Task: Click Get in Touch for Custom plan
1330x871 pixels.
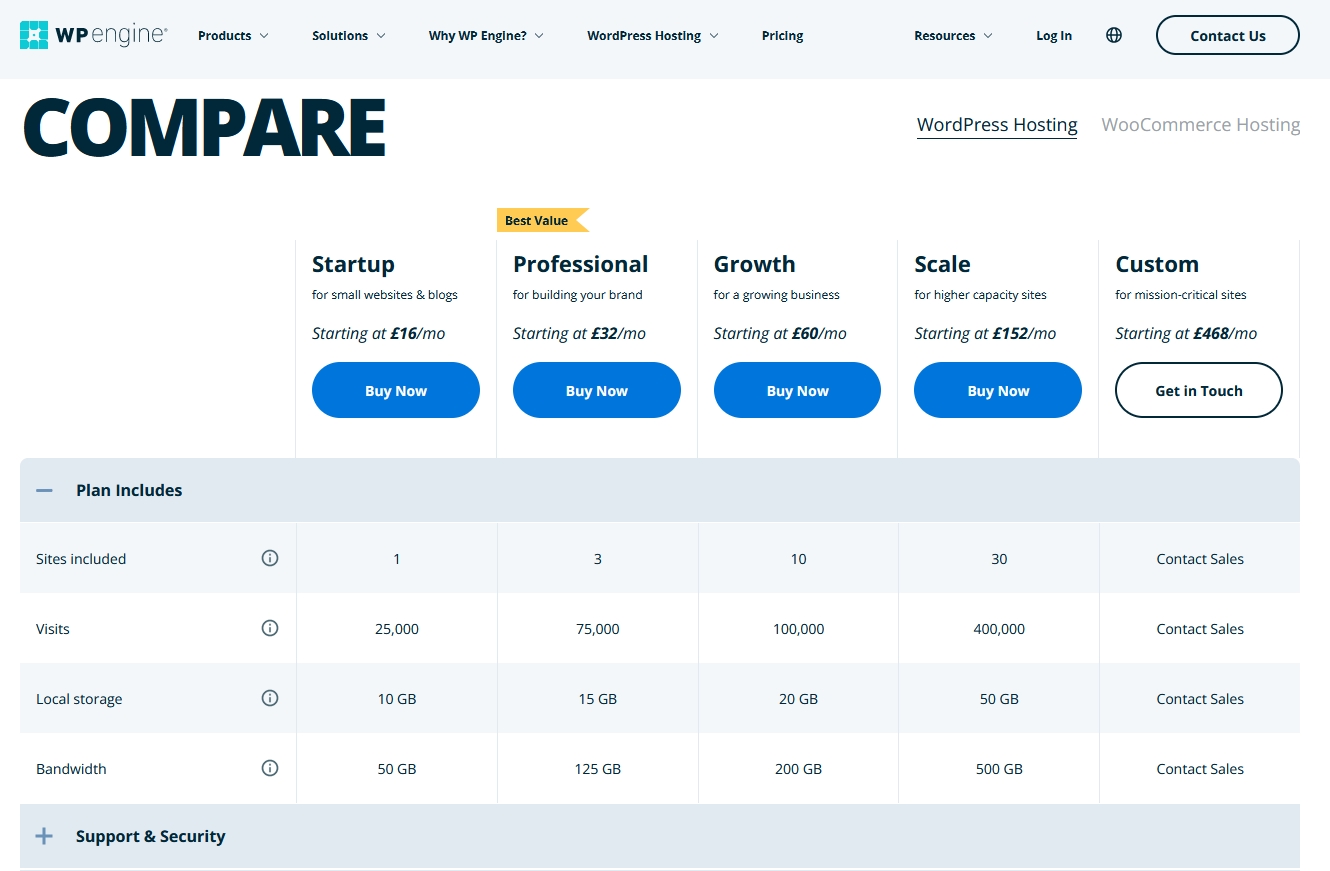Action: tap(1199, 390)
